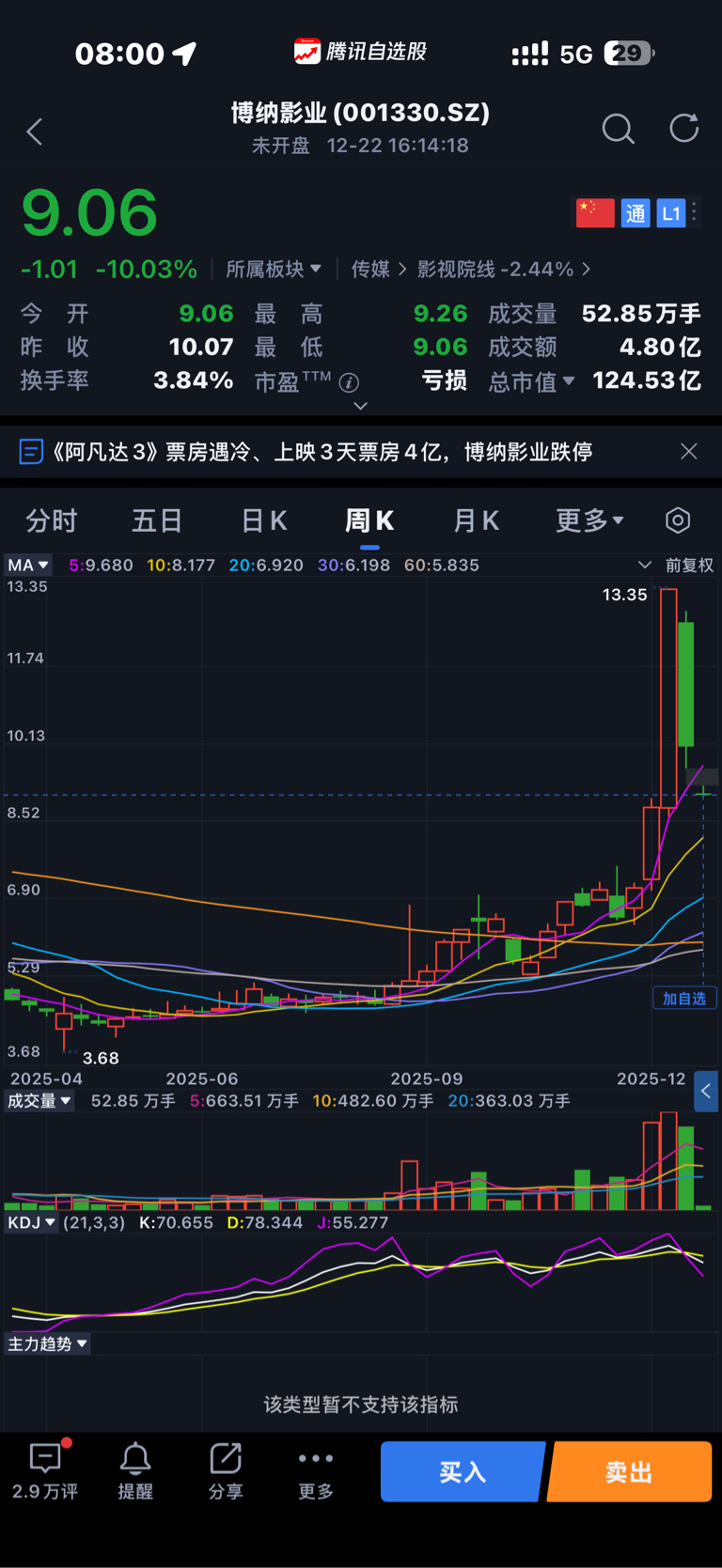Tap the 08:00 status bar clock

tap(120, 54)
